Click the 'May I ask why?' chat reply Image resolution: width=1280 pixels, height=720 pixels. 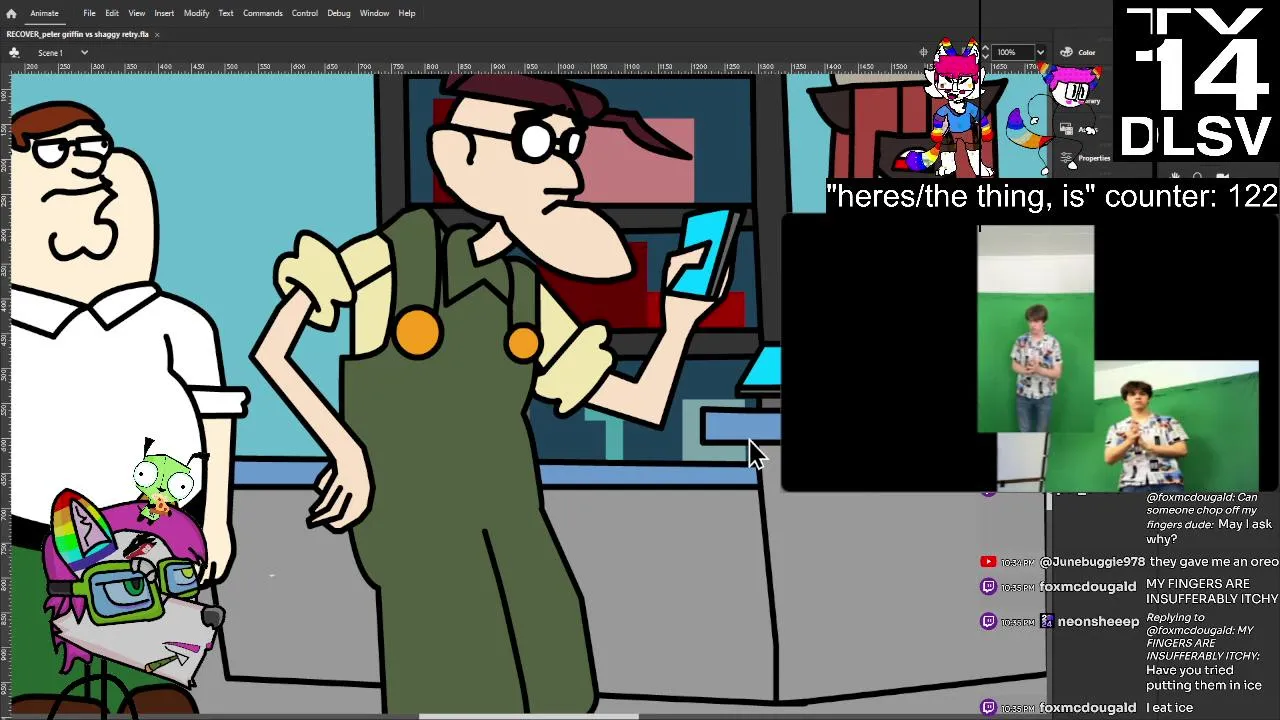[1209, 532]
